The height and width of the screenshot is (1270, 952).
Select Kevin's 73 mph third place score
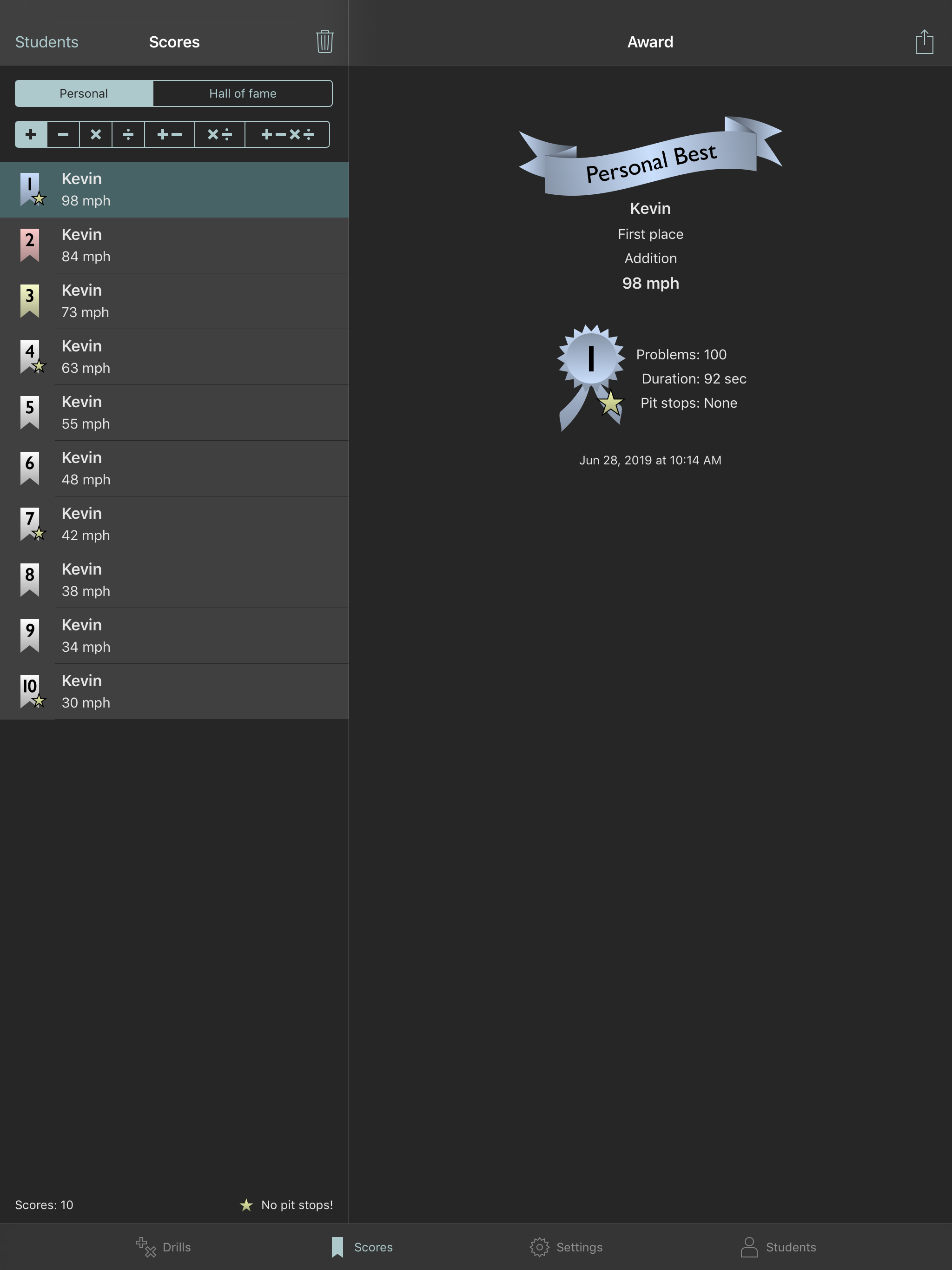tap(174, 301)
